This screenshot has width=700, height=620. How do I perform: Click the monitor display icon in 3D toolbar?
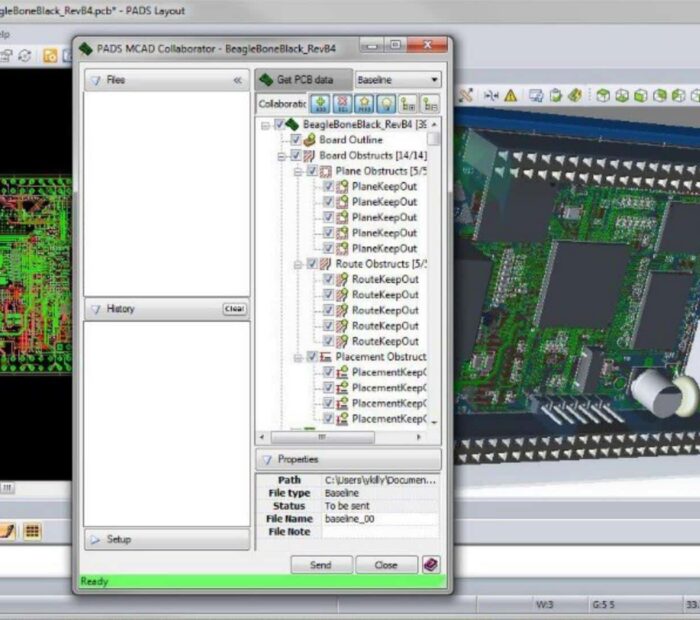536,96
